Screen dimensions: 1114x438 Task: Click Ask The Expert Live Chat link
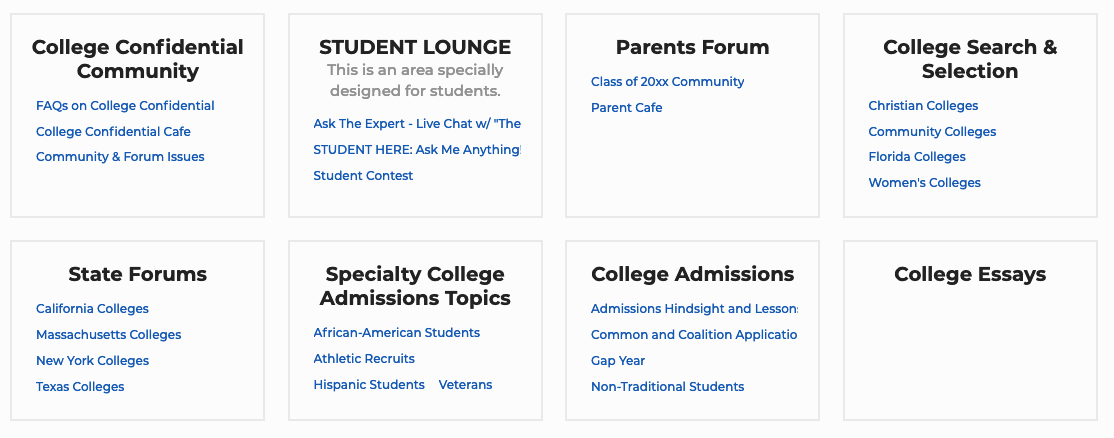417,124
